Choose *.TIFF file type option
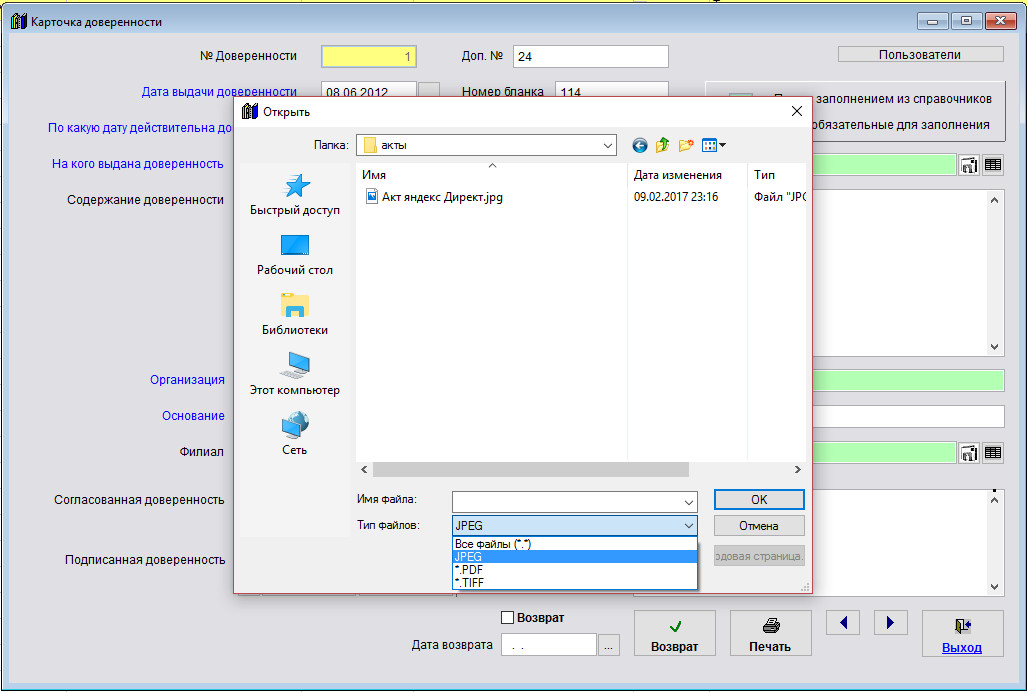1027x692 pixels. tap(471, 582)
